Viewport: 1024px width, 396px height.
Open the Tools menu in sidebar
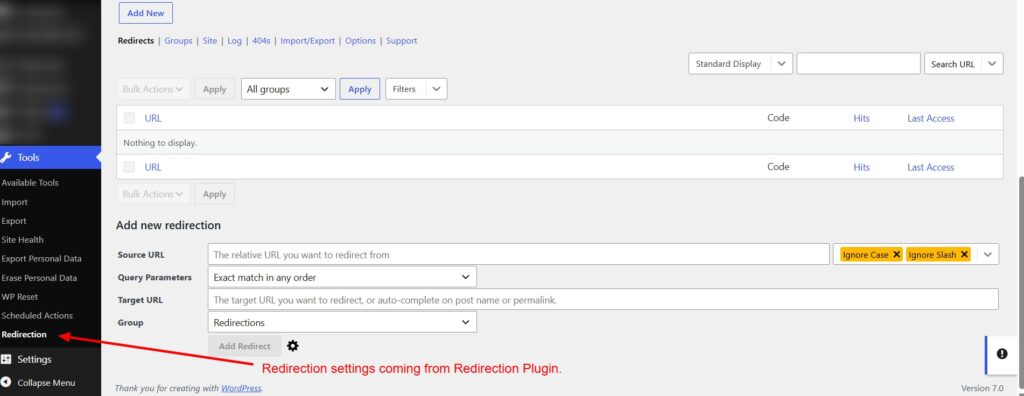50,157
